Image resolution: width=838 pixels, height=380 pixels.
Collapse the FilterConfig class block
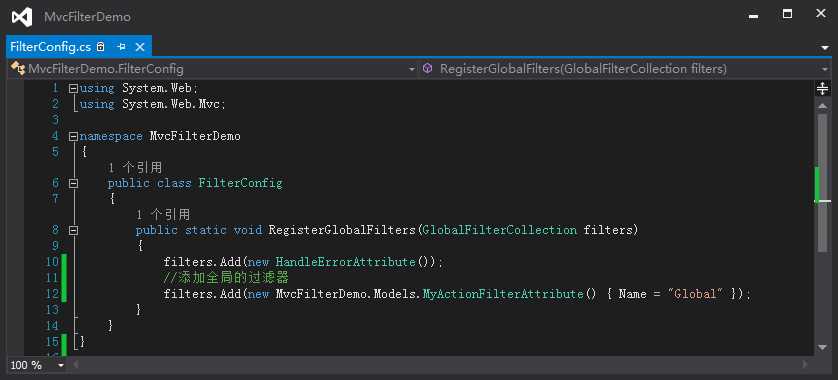tap(73, 183)
